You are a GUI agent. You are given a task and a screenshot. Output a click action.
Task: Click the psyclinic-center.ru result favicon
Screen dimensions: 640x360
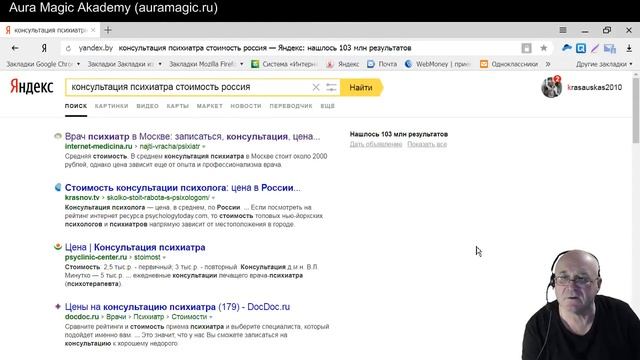[58, 247]
